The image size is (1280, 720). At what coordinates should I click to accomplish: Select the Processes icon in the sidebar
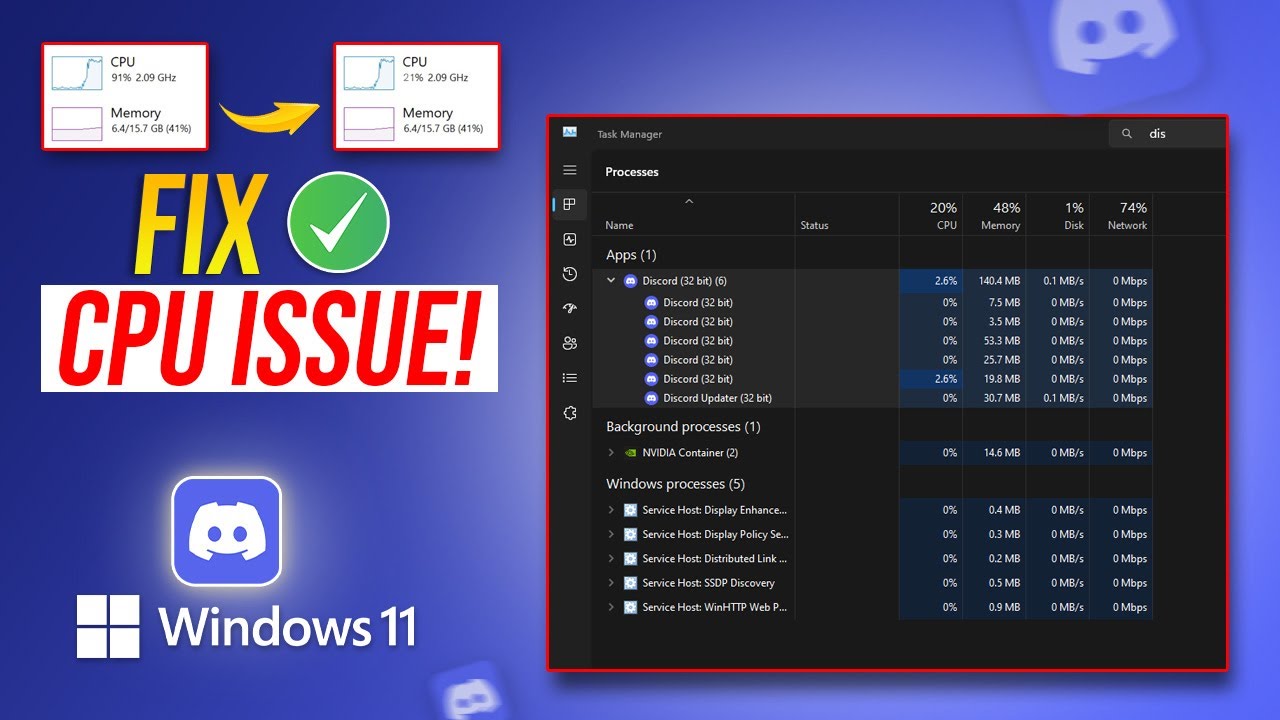[570, 205]
